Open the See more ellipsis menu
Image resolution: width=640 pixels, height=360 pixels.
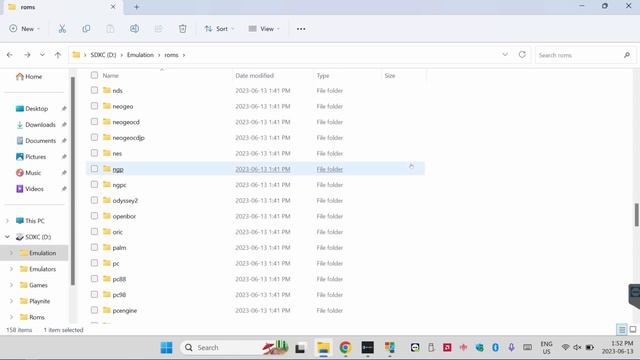[x=301, y=29]
